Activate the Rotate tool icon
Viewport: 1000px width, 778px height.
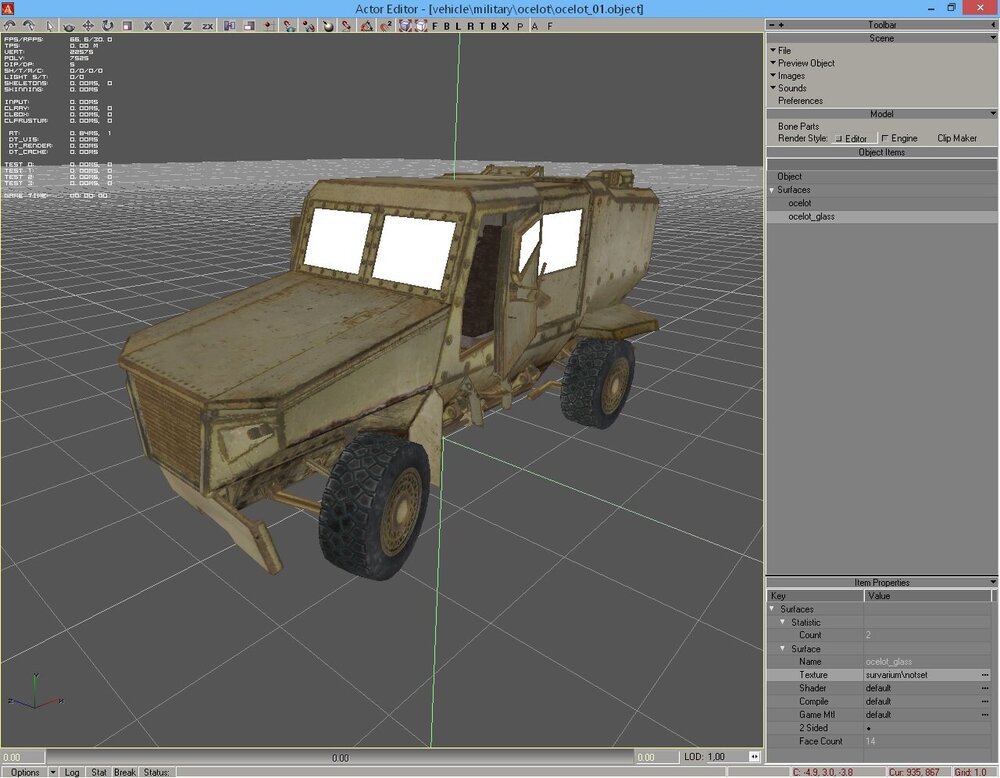[107, 25]
